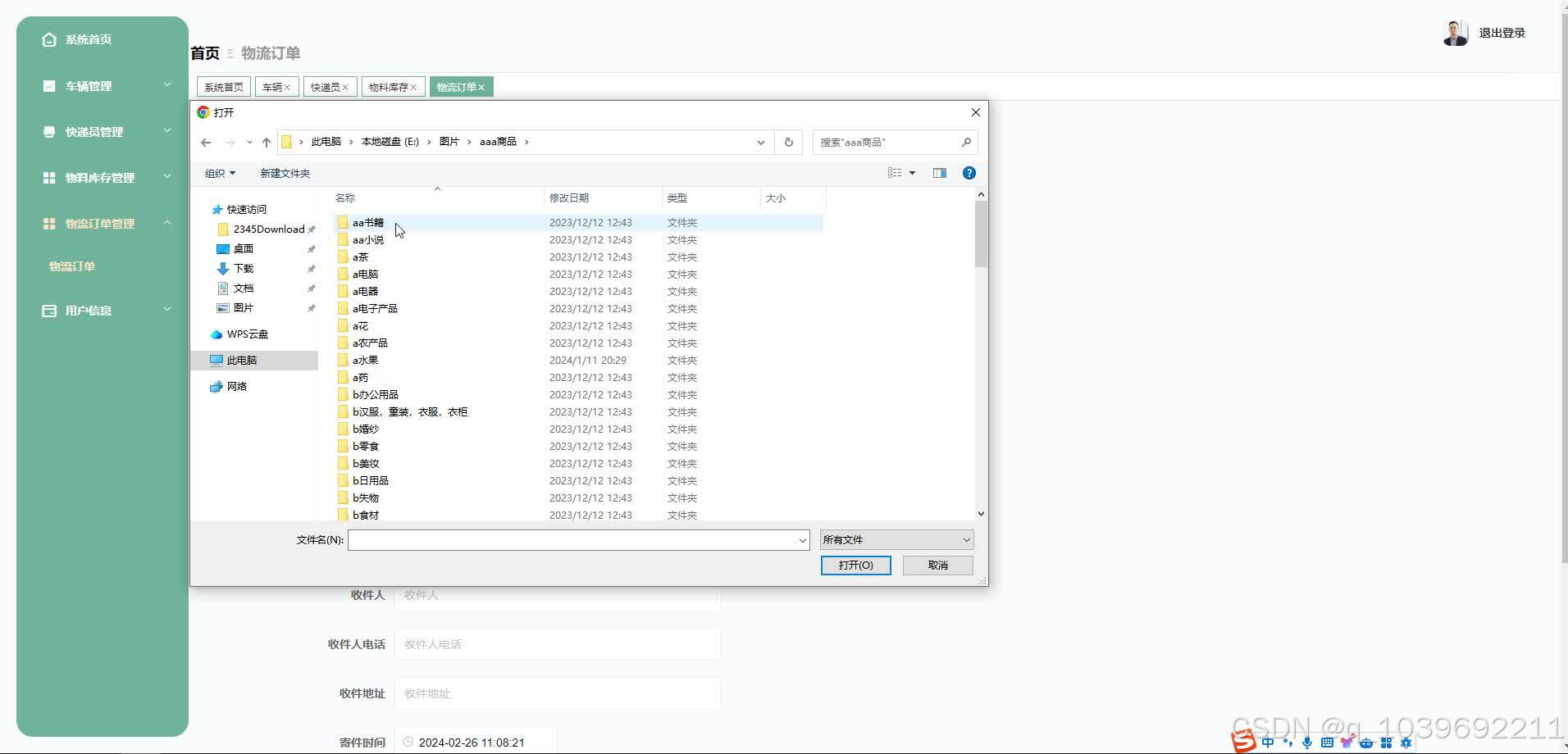This screenshot has height=754, width=1568.
Task: Select the b零食 folder row
Action: [578, 446]
